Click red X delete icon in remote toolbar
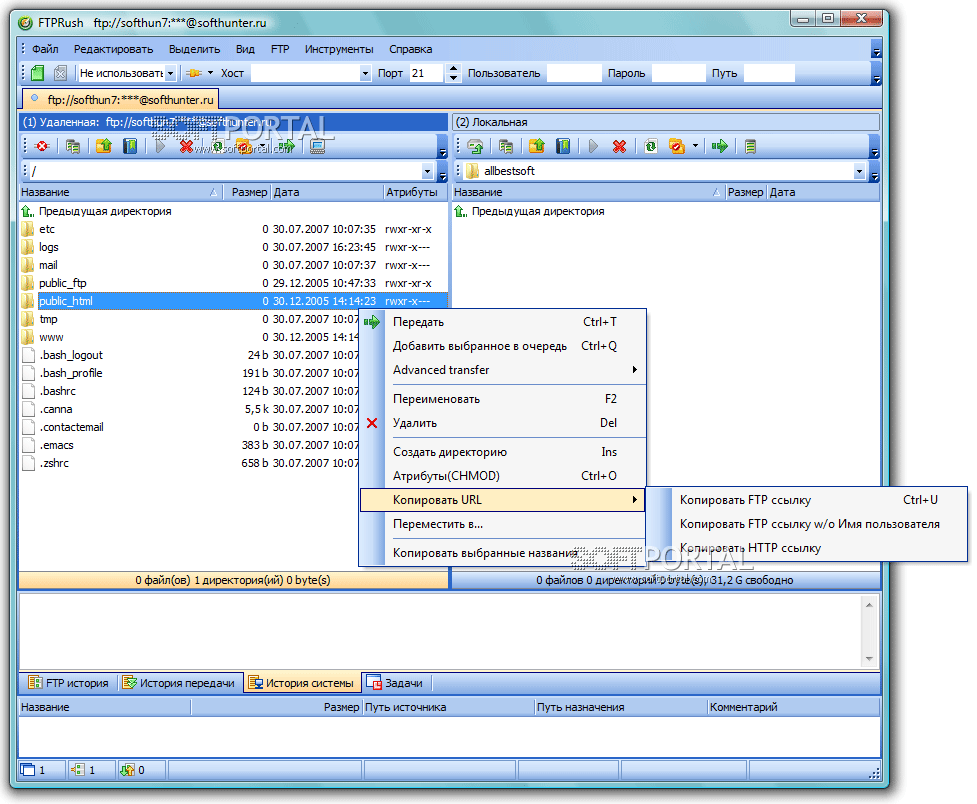Image resolution: width=977 pixels, height=804 pixels. click(x=186, y=146)
